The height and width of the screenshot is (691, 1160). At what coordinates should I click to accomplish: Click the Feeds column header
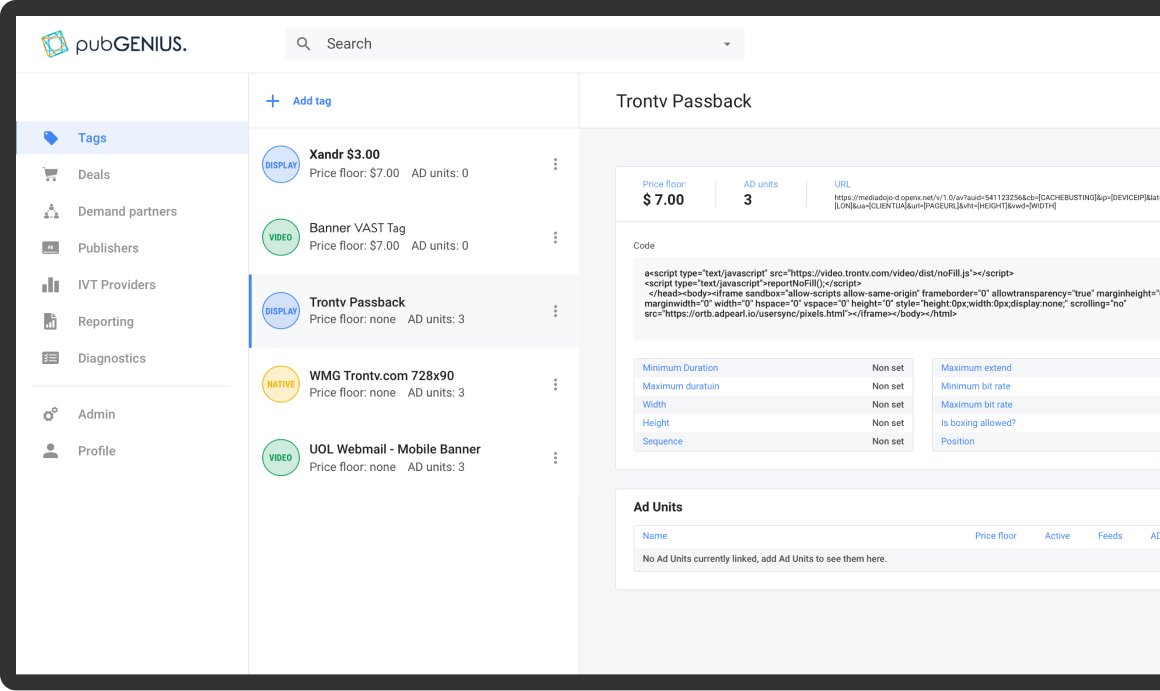point(1110,536)
